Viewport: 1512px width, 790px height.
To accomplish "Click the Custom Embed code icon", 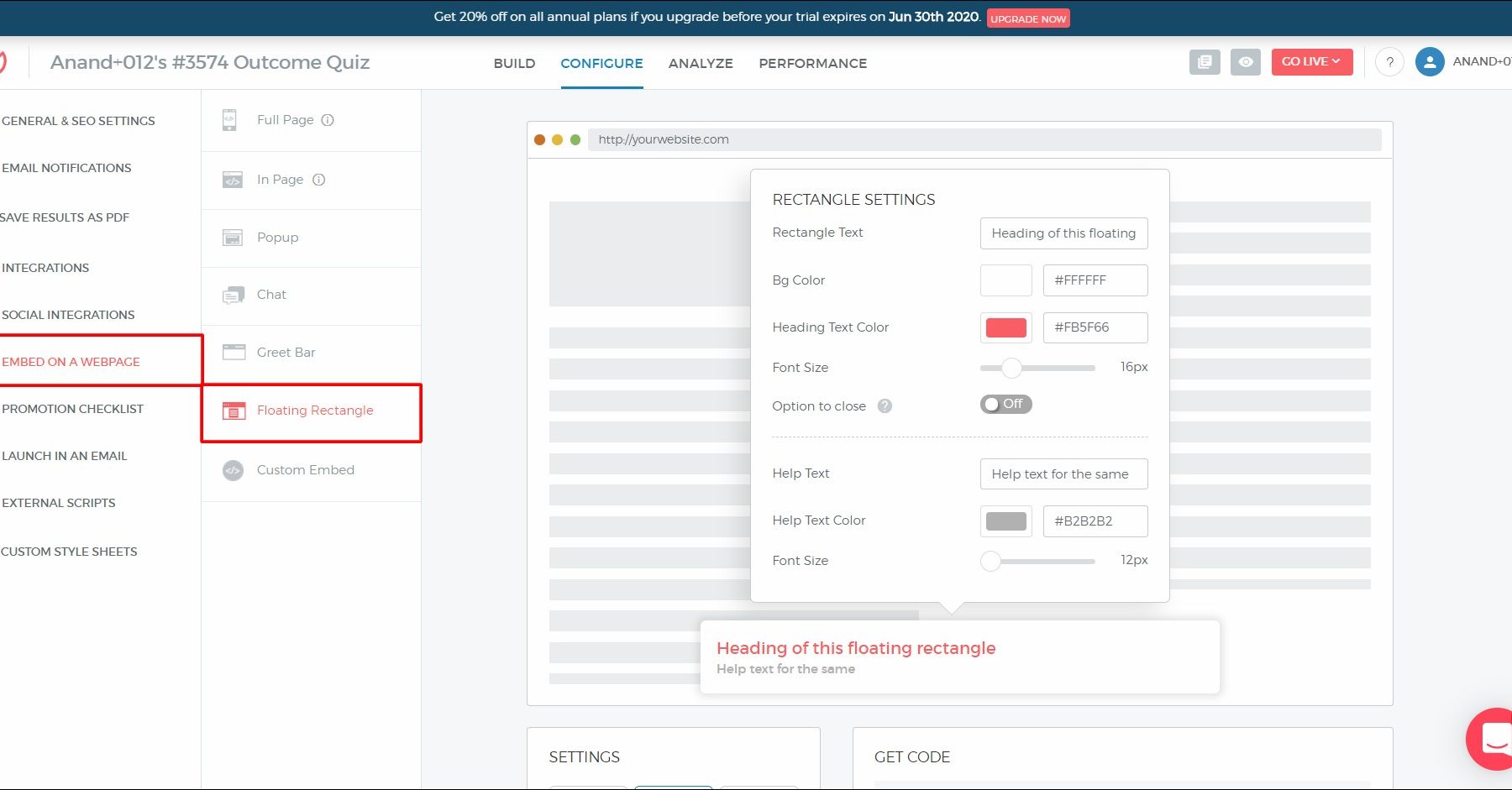I will click(x=233, y=470).
